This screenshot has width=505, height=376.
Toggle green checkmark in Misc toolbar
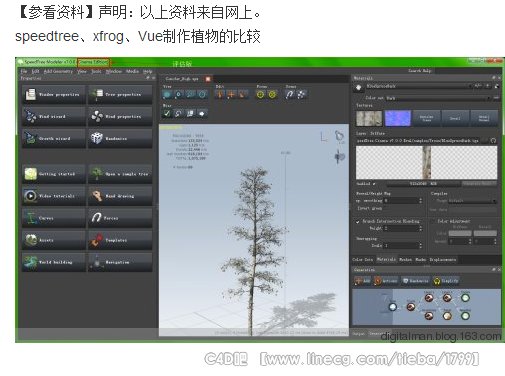167,114
